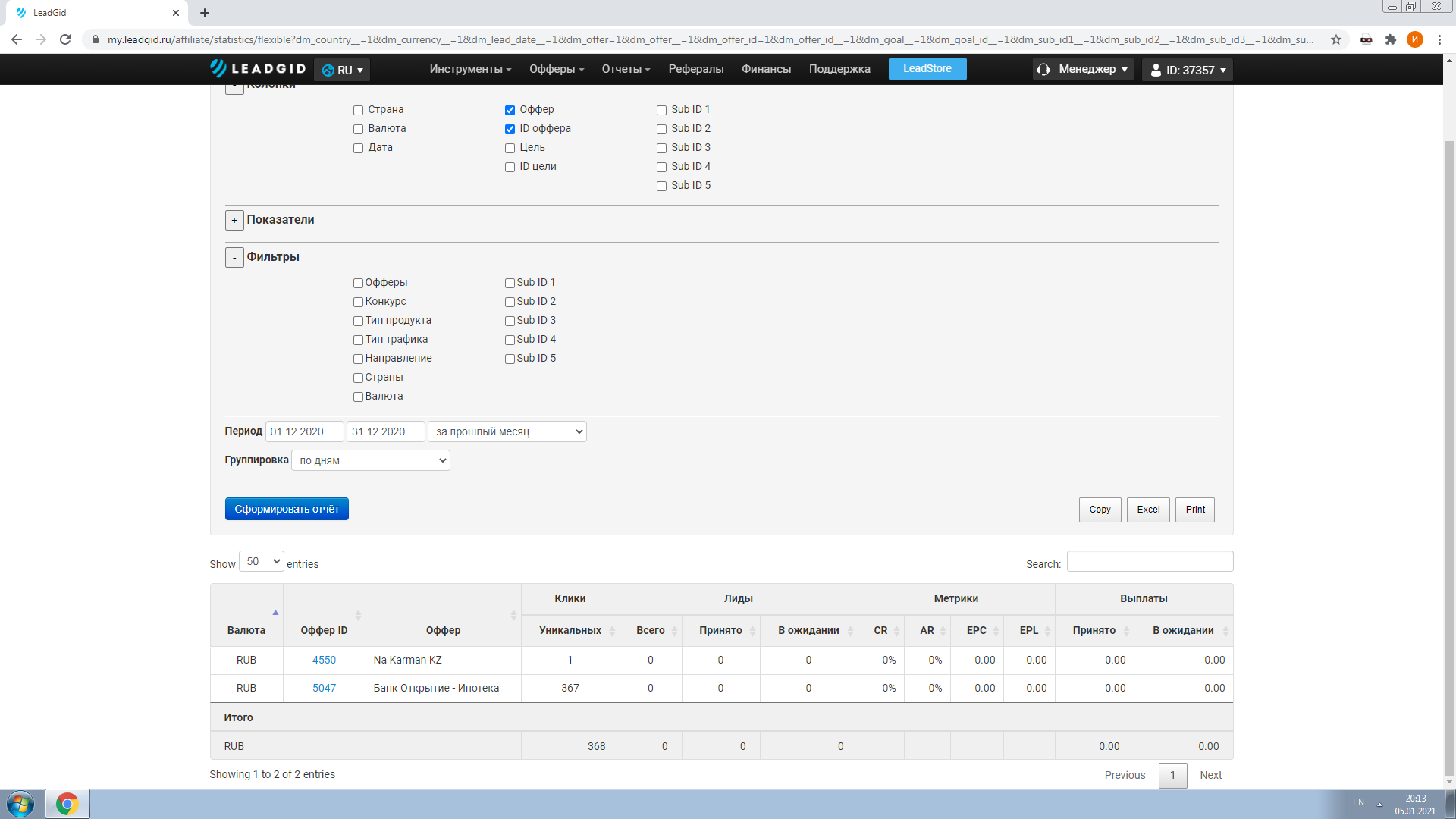This screenshot has height=819, width=1456.
Task: Expand the Показатели section
Action: (x=234, y=220)
